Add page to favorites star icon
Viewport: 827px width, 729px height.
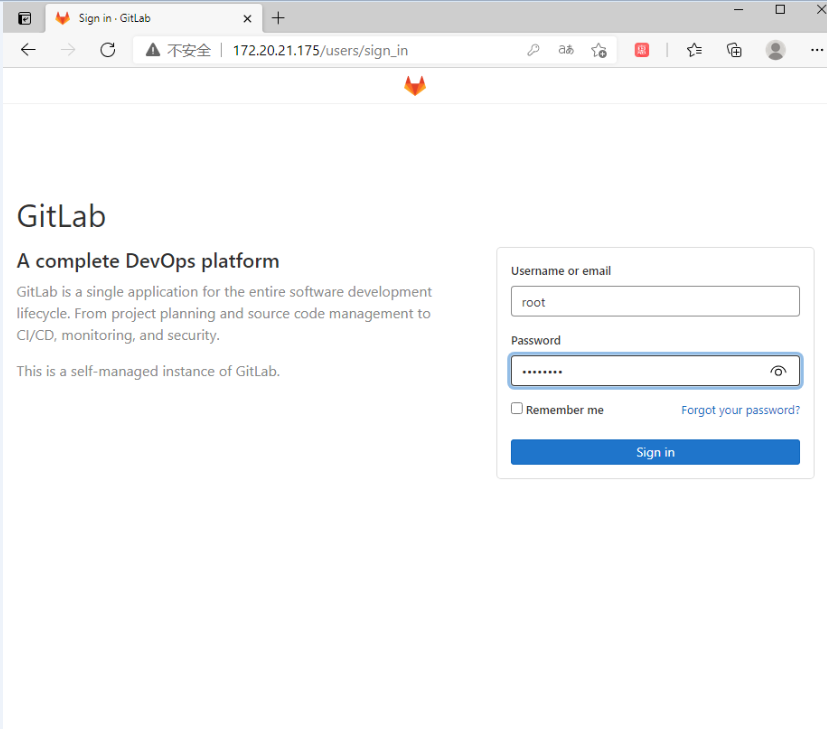(599, 50)
